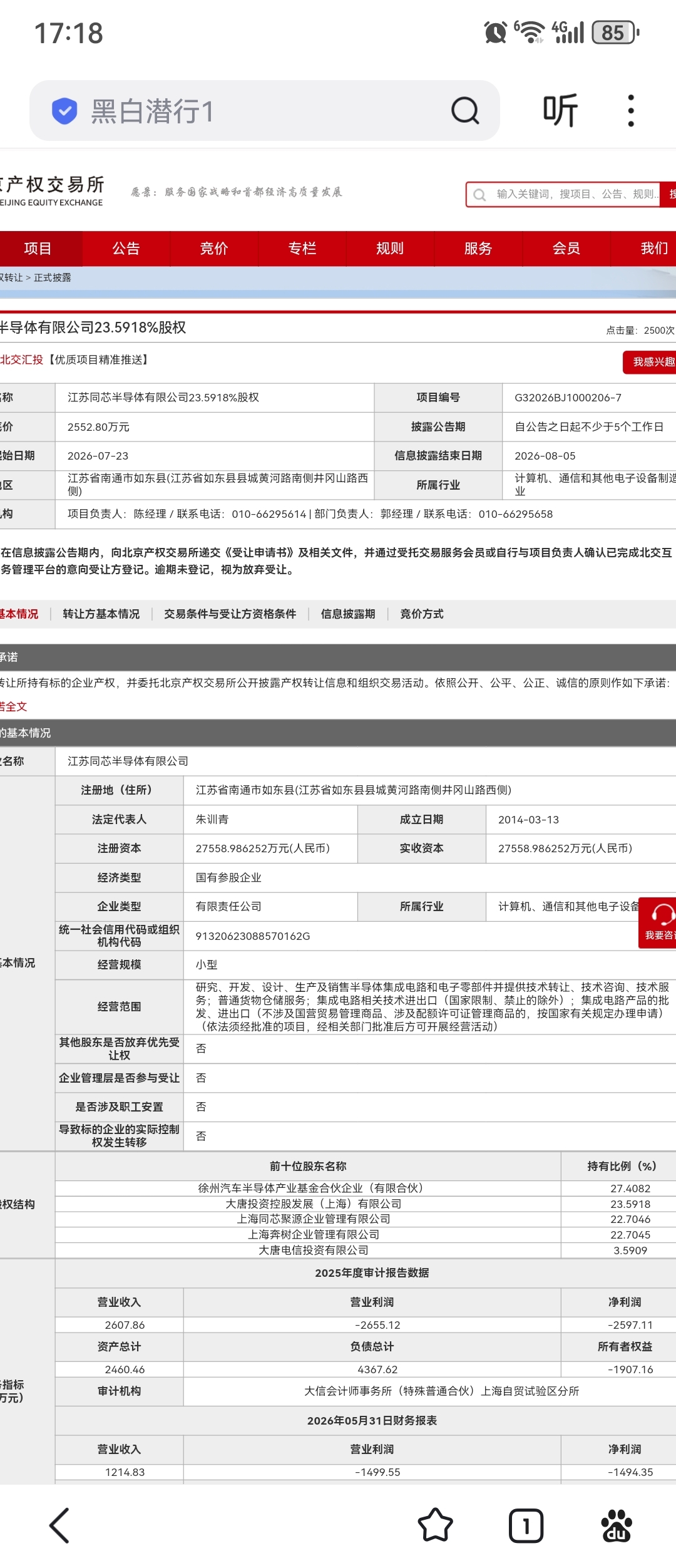Tap the 我要咨询 headset floating button

point(657,923)
